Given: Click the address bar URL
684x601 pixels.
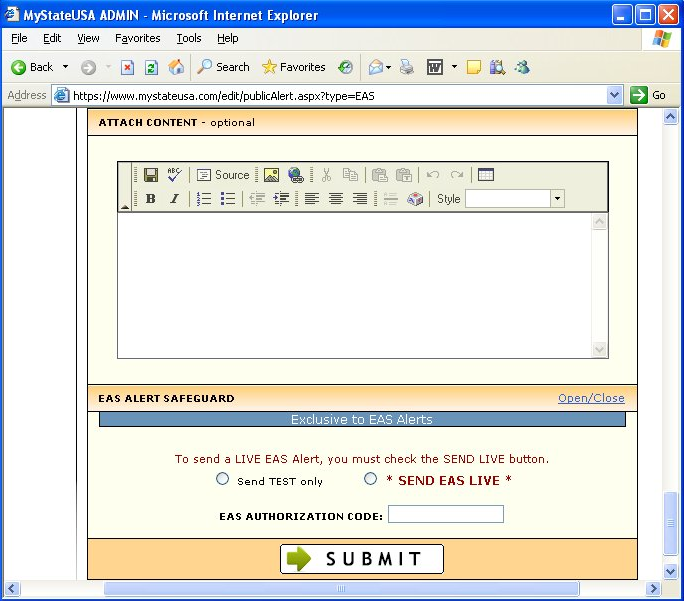Looking at the screenshot, I should (224, 96).
